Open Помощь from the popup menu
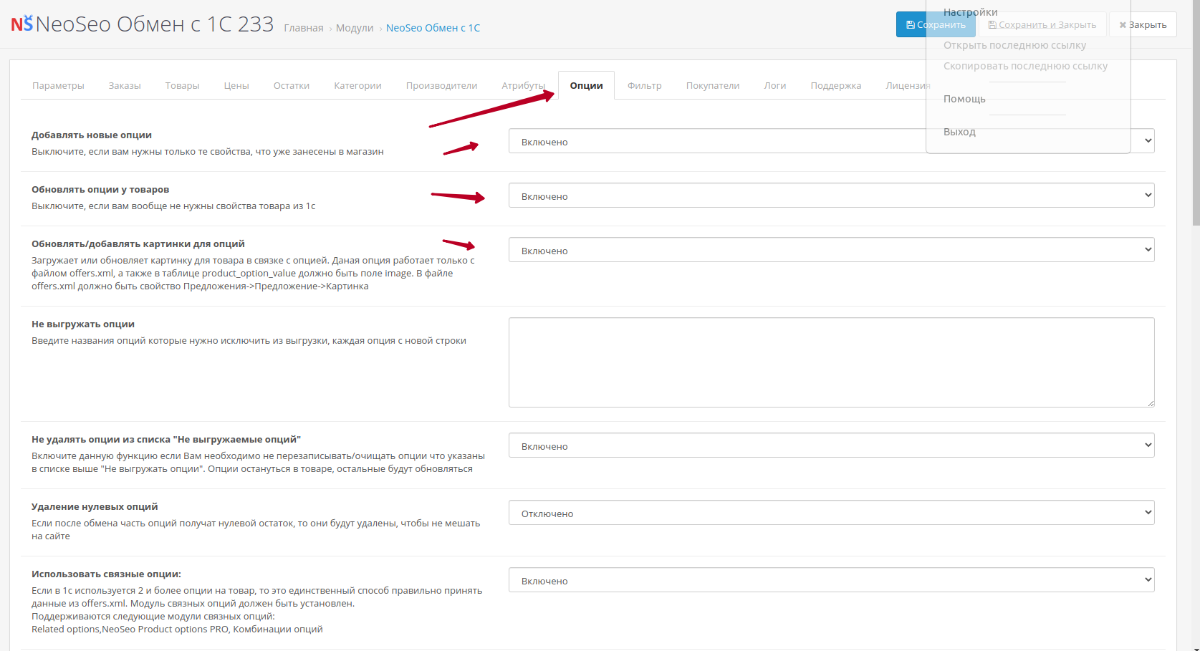The width and height of the screenshot is (1200, 651). [x=964, y=99]
